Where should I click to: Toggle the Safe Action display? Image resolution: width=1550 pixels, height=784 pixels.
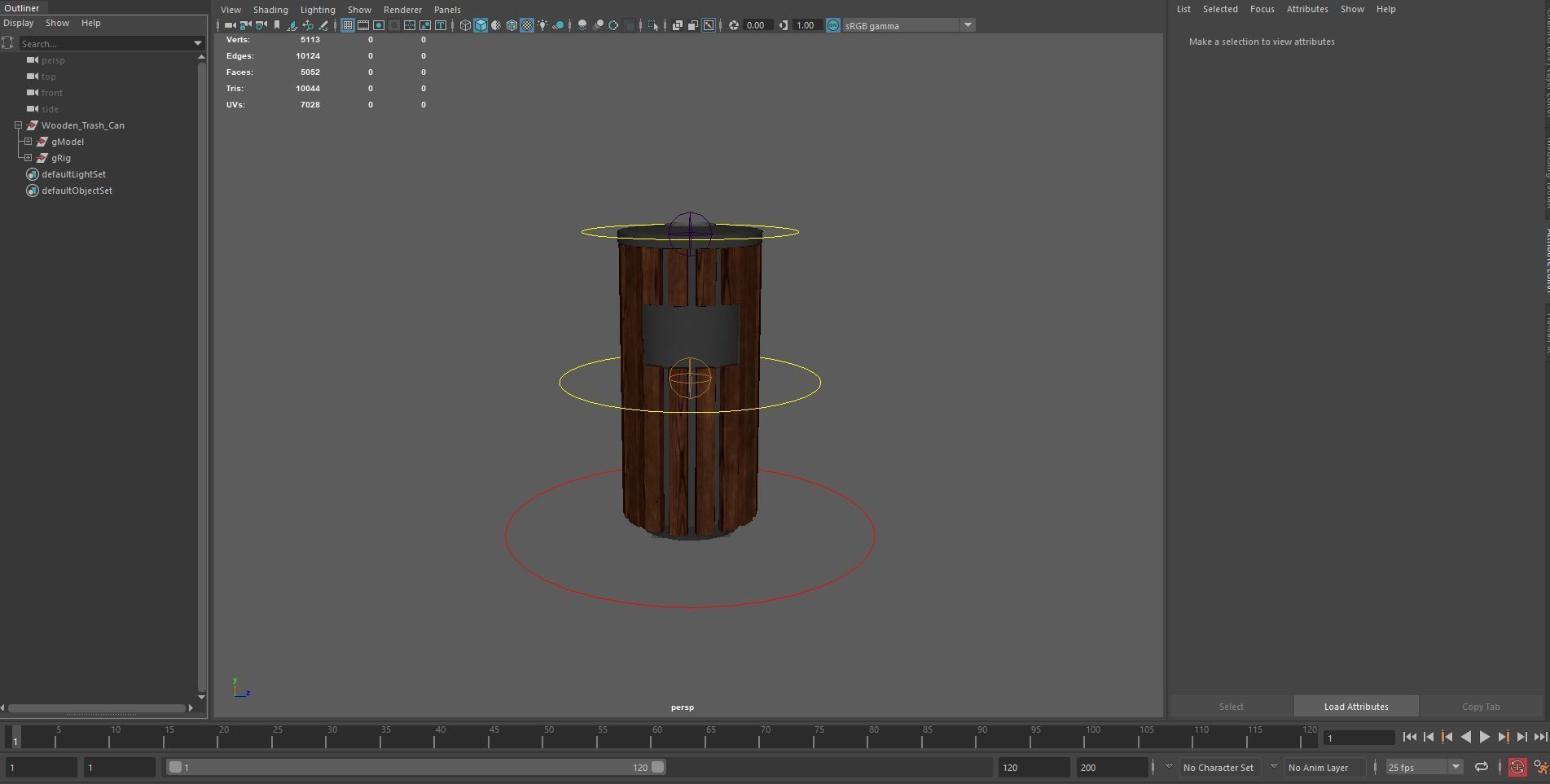(x=425, y=25)
